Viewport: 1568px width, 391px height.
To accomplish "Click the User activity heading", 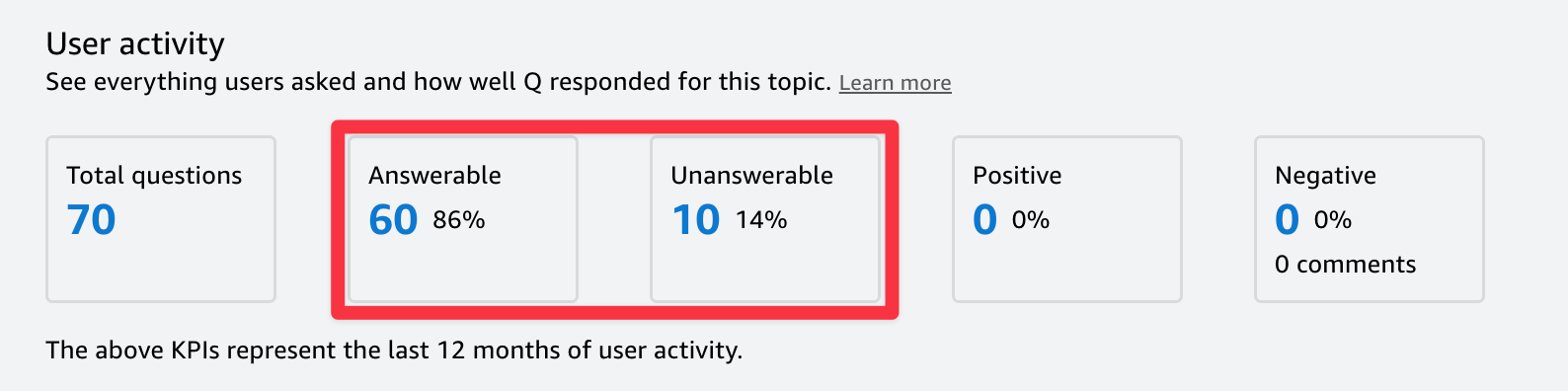I will tap(135, 43).
